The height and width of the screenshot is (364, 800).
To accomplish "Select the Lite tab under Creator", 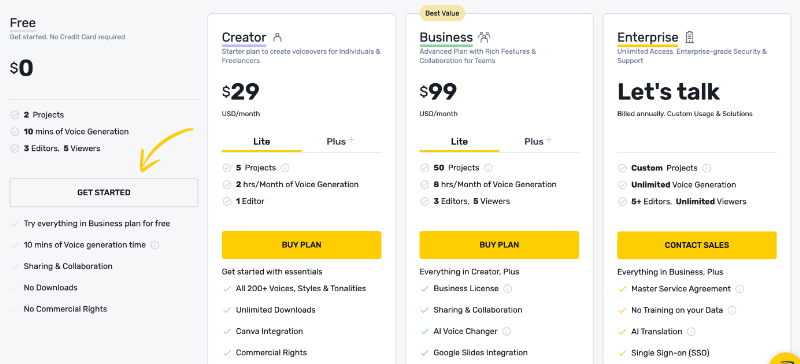I will (262, 141).
